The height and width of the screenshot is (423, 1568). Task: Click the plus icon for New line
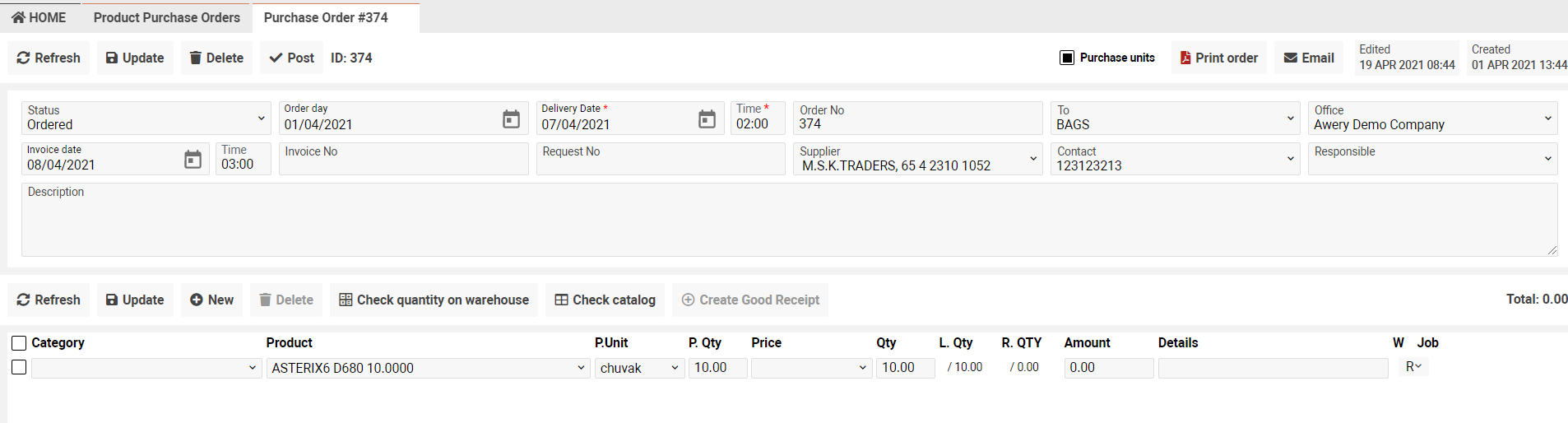click(x=197, y=300)
